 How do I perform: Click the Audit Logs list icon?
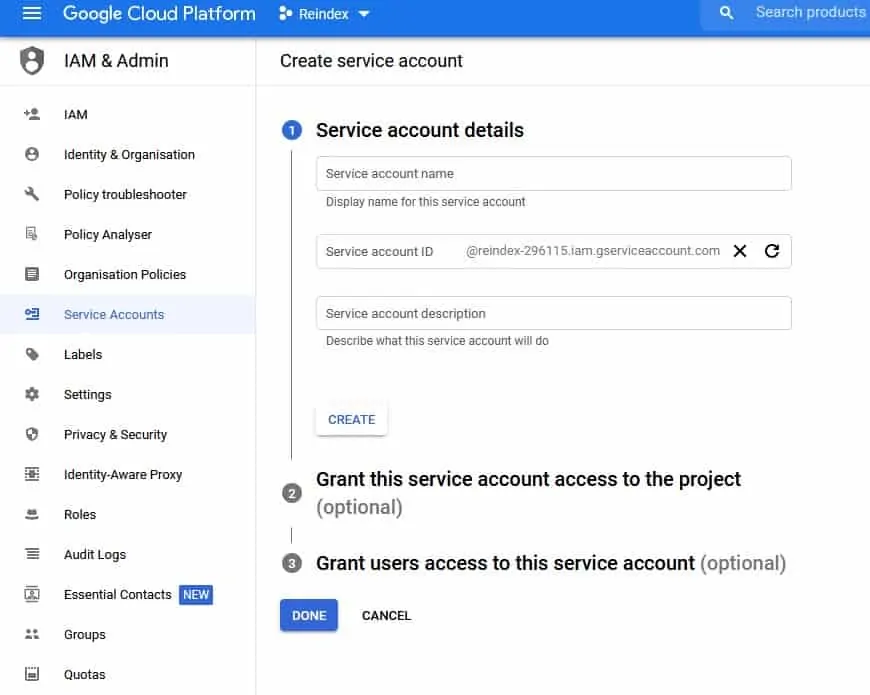click(x=32, y=554)
